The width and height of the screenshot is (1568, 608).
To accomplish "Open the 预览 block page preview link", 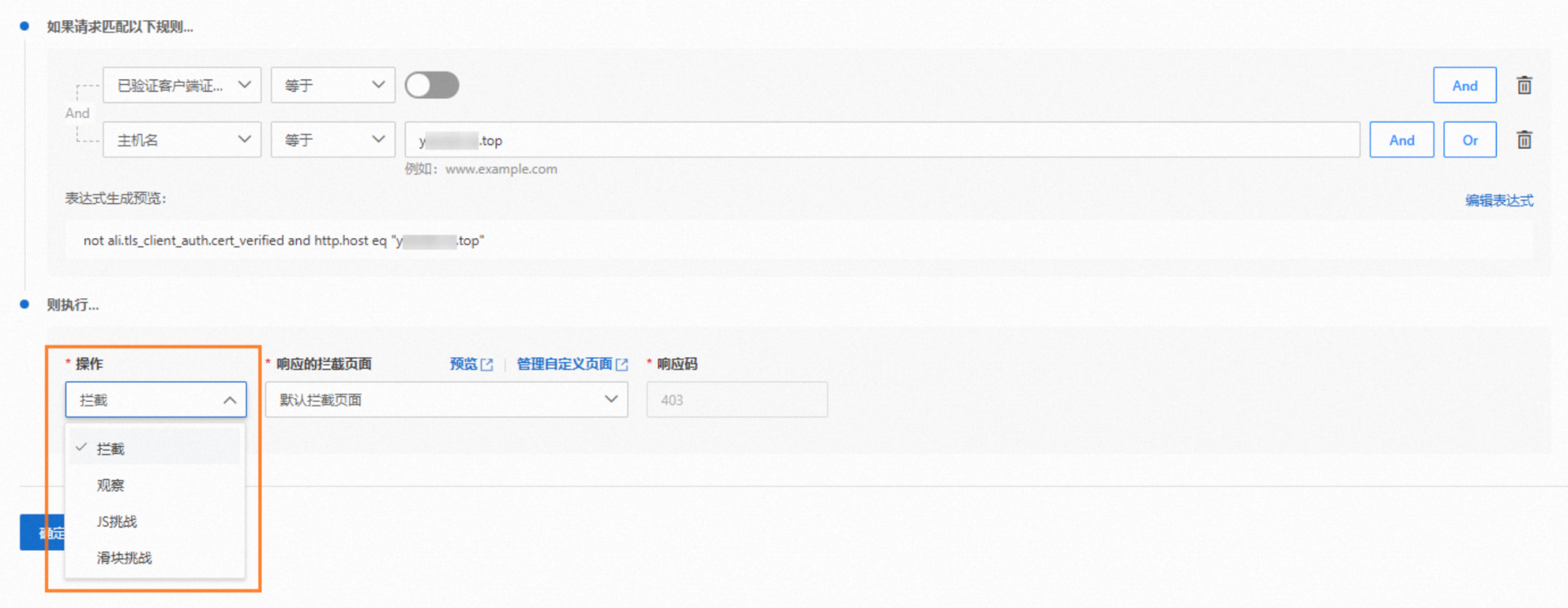I will point(471,364).
